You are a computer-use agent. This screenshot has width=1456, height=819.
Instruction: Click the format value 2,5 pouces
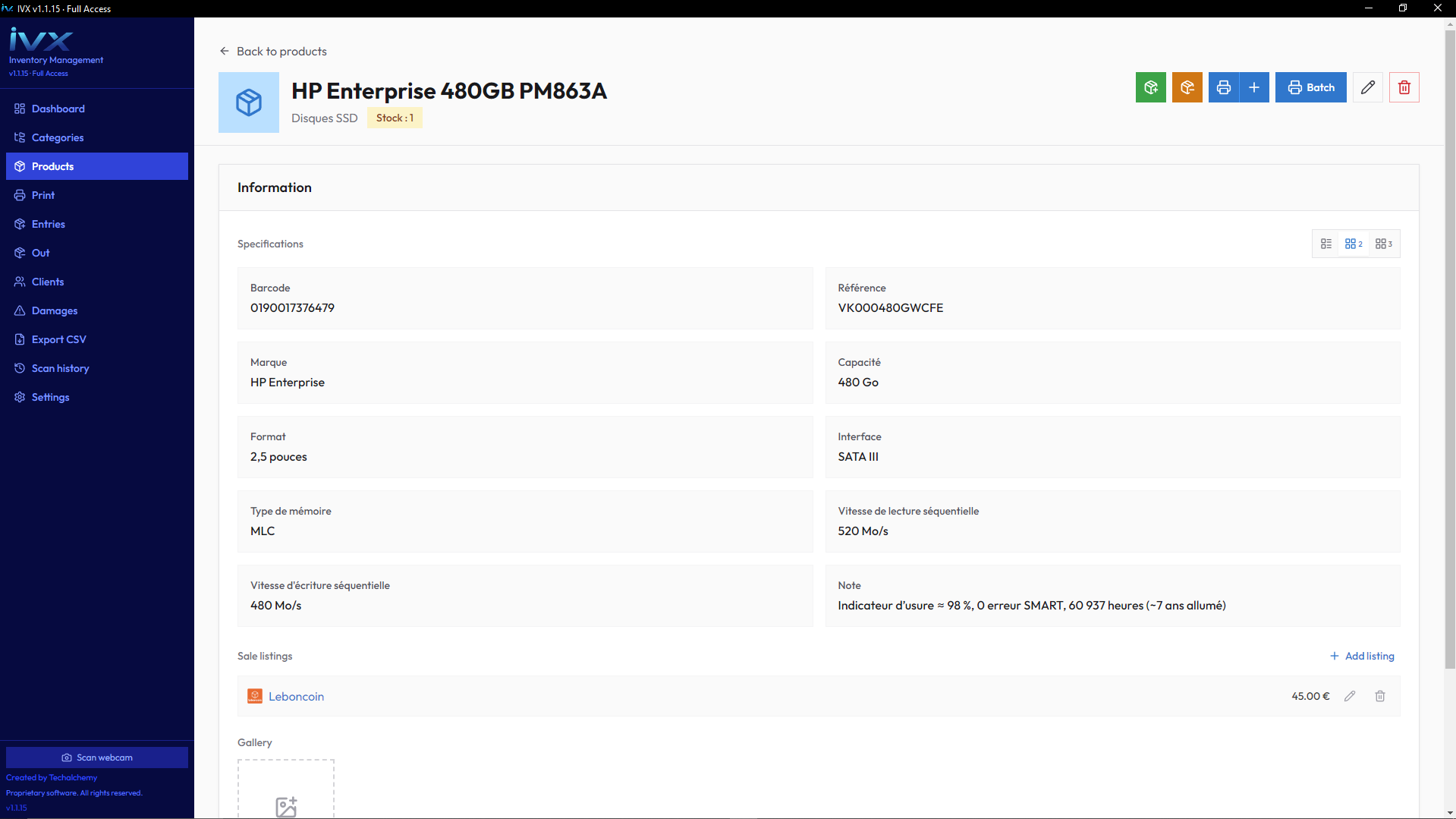278,456
